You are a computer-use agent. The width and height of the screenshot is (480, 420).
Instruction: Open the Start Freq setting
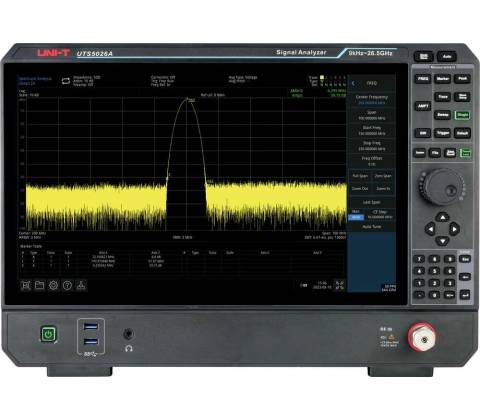372,131
